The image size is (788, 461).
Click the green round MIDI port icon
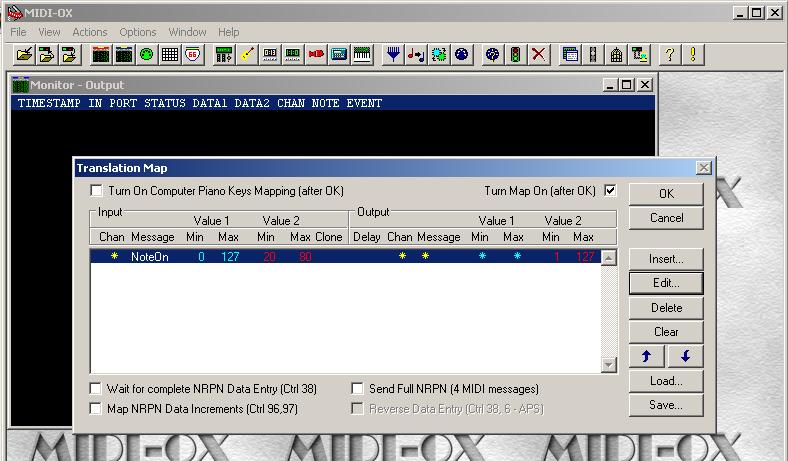click(x=146, y=54)
